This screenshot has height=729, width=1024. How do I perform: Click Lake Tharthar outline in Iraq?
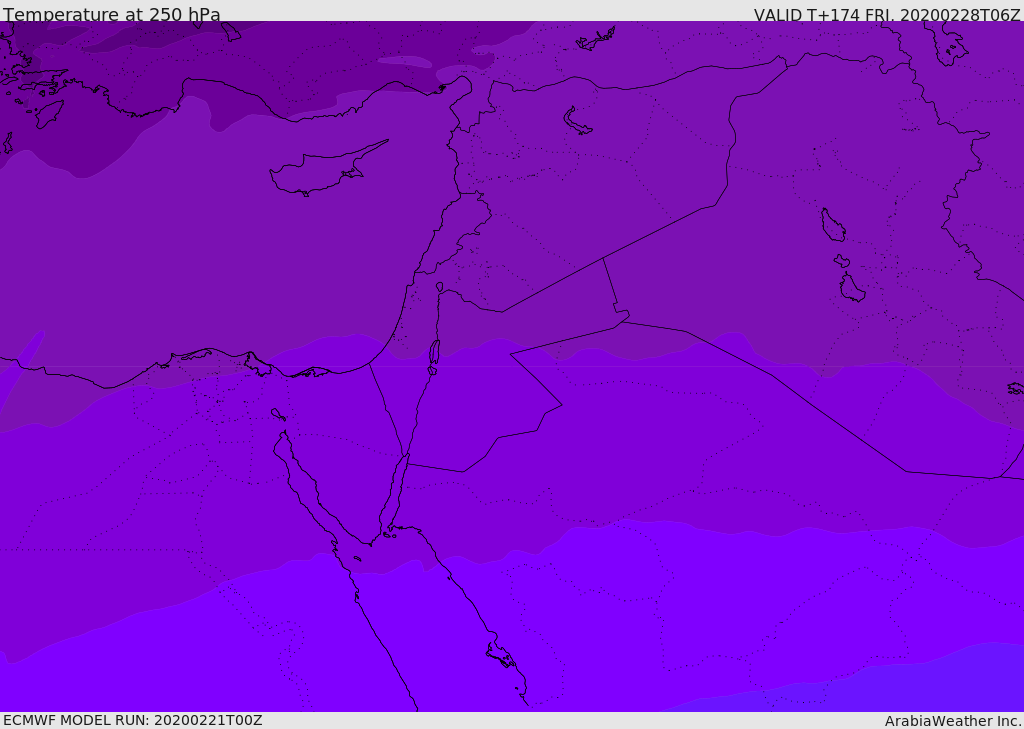point(833,225)
